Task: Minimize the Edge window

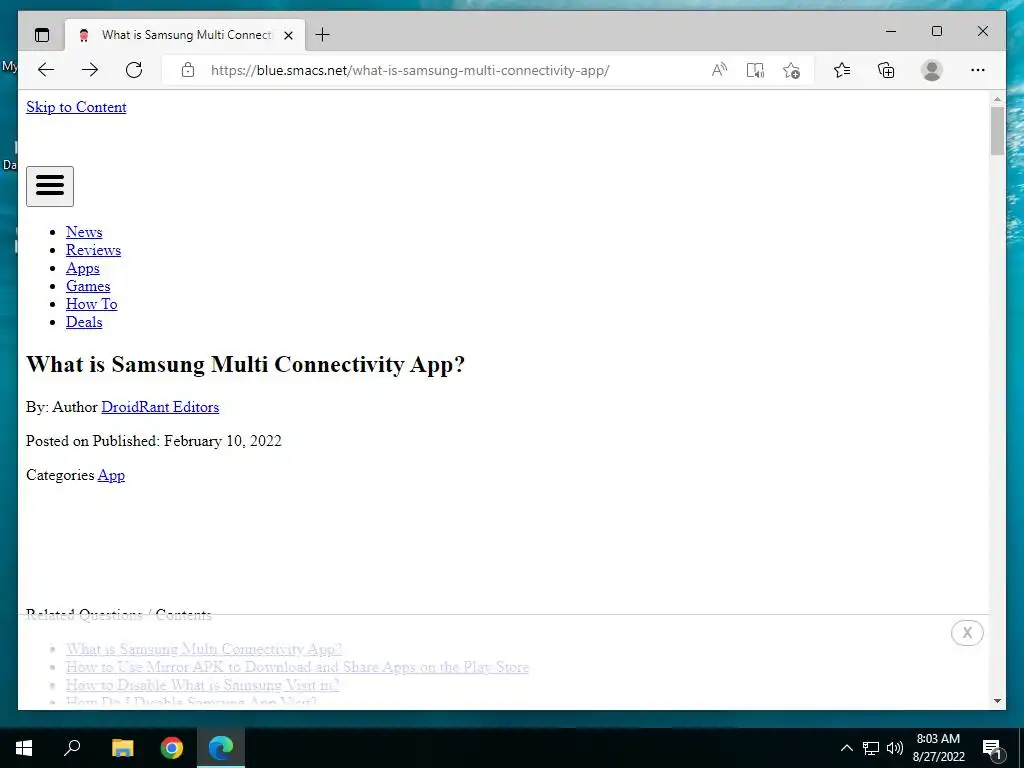Action: 891,31
